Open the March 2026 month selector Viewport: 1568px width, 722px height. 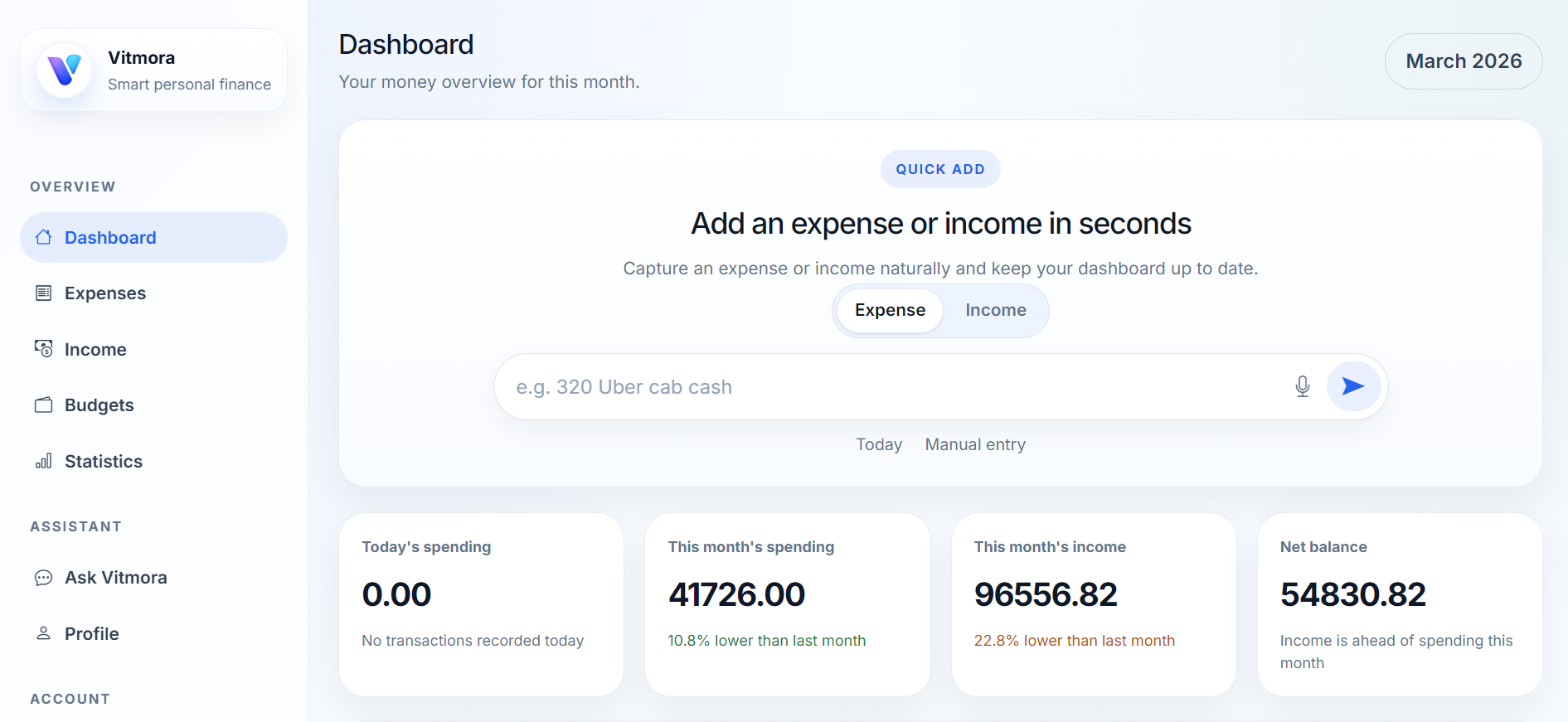coord(1464,61)
